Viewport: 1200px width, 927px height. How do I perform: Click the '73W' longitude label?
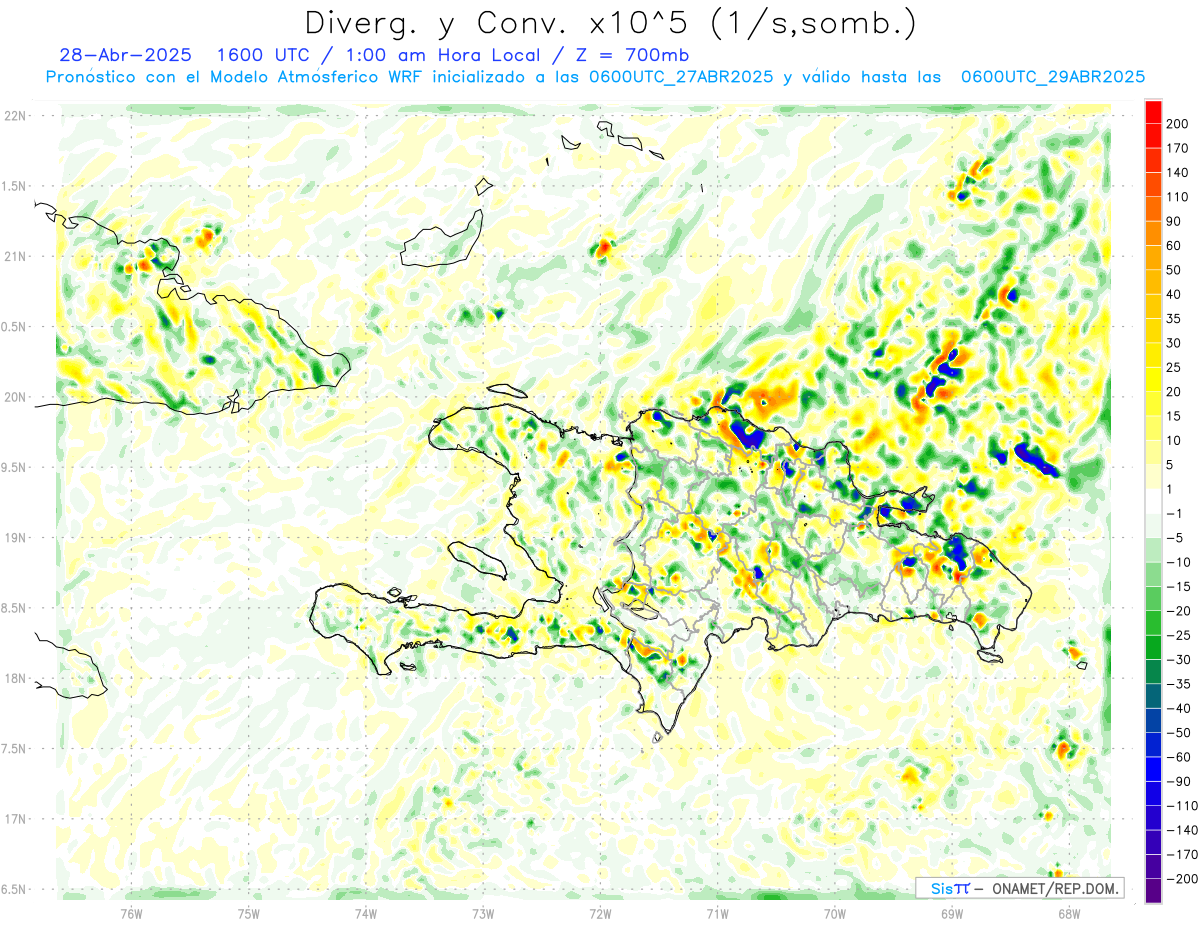pos(483,913)
